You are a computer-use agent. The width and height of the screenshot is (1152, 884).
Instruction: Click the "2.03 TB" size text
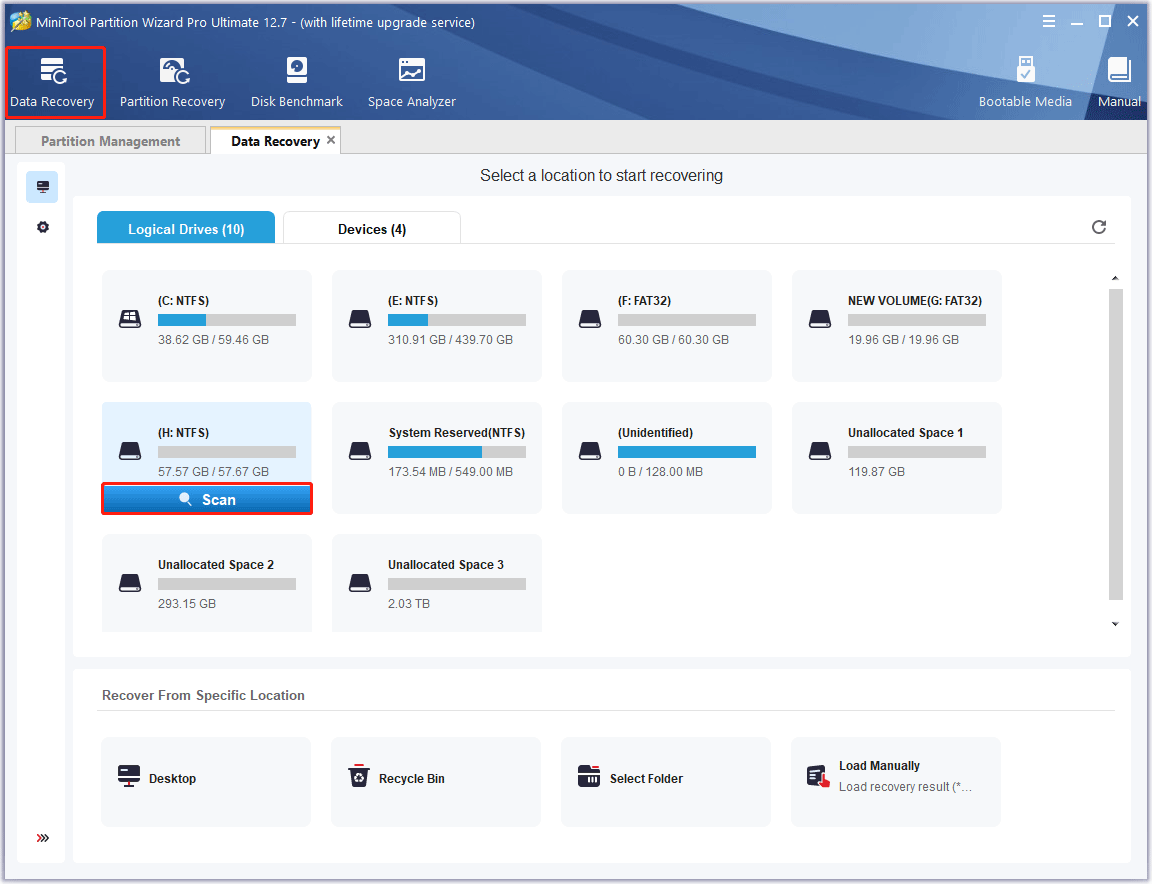409,604
